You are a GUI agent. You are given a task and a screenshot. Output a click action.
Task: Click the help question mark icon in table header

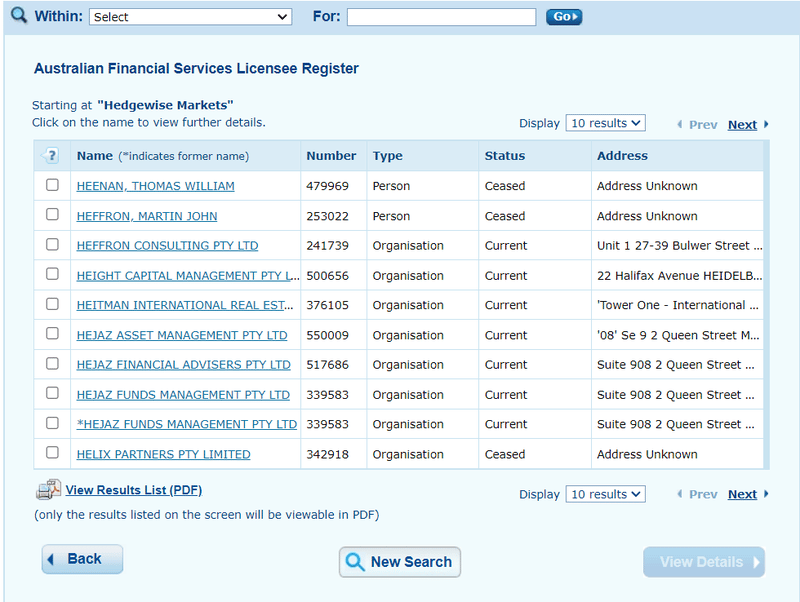click(x=51, y=156)
